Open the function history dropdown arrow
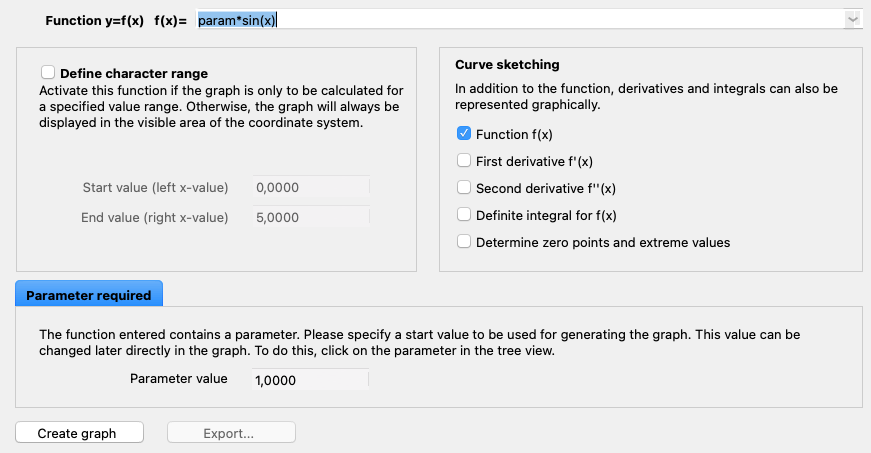 [x=852, y=20]
